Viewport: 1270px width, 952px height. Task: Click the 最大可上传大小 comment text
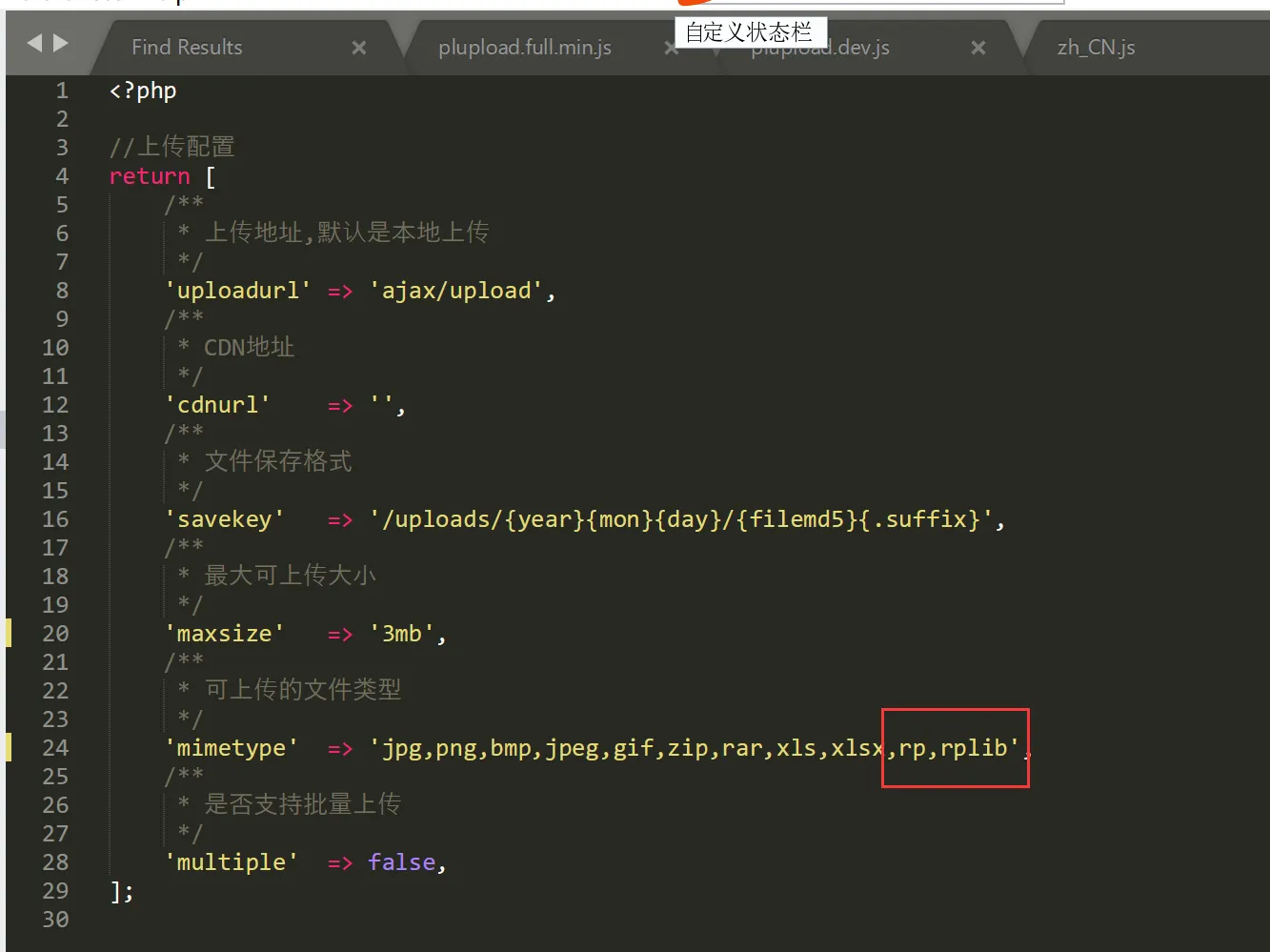tap(291, 576)
